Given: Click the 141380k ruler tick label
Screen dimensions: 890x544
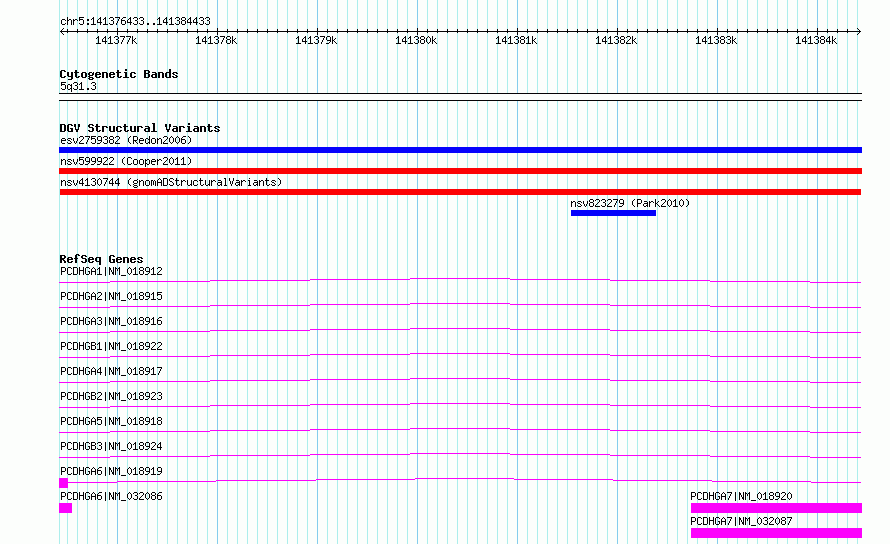Looking at the screenshot, I should pos(416,40).
